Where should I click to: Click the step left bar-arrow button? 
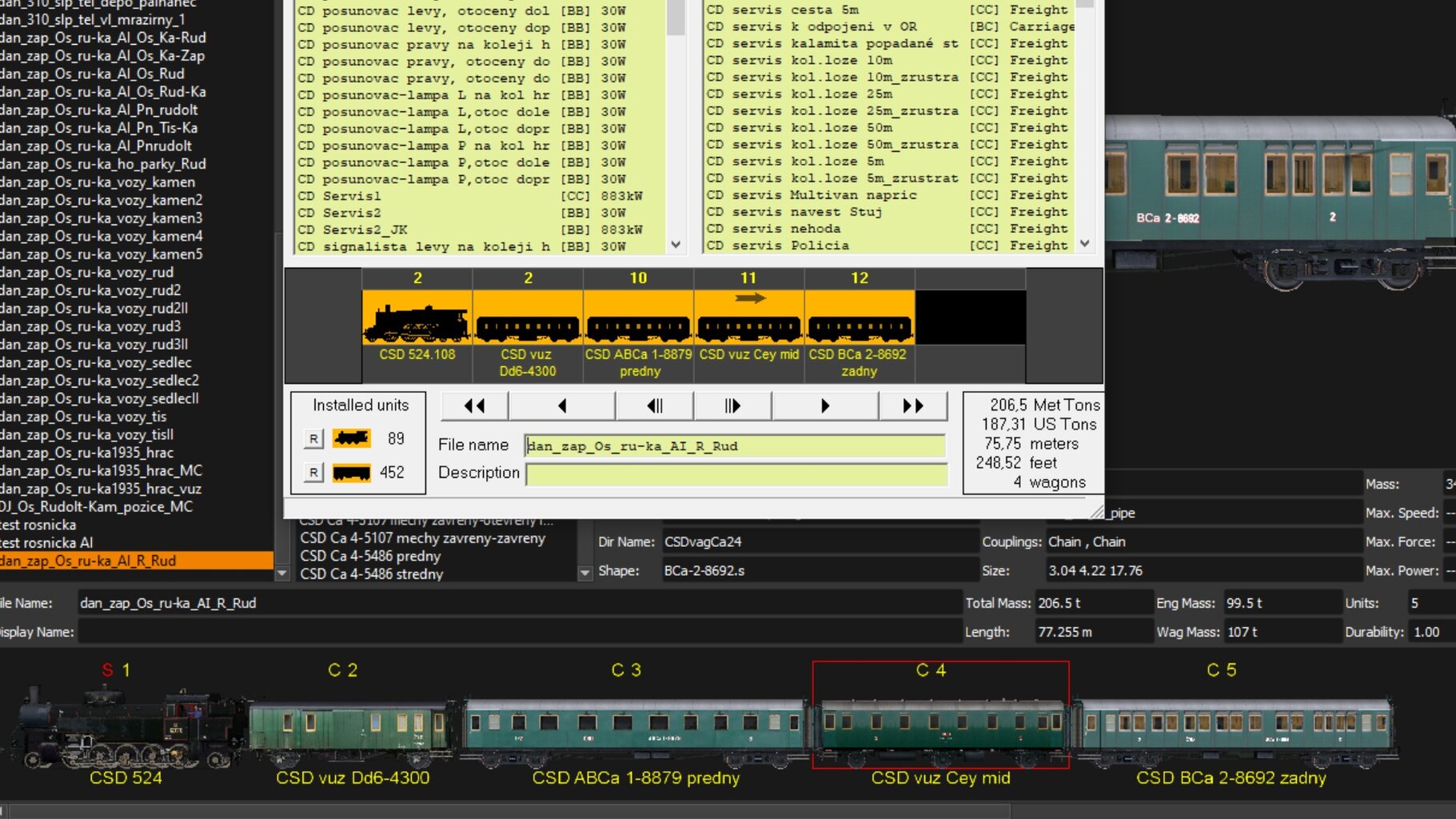(x=654, y=406)
